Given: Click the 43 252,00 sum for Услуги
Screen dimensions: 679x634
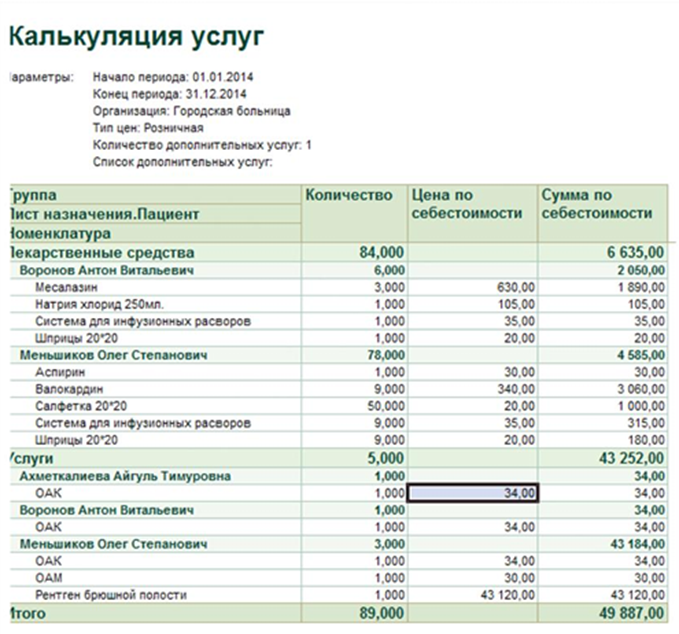Looking at the screenshot, I should tap(631, 458).
